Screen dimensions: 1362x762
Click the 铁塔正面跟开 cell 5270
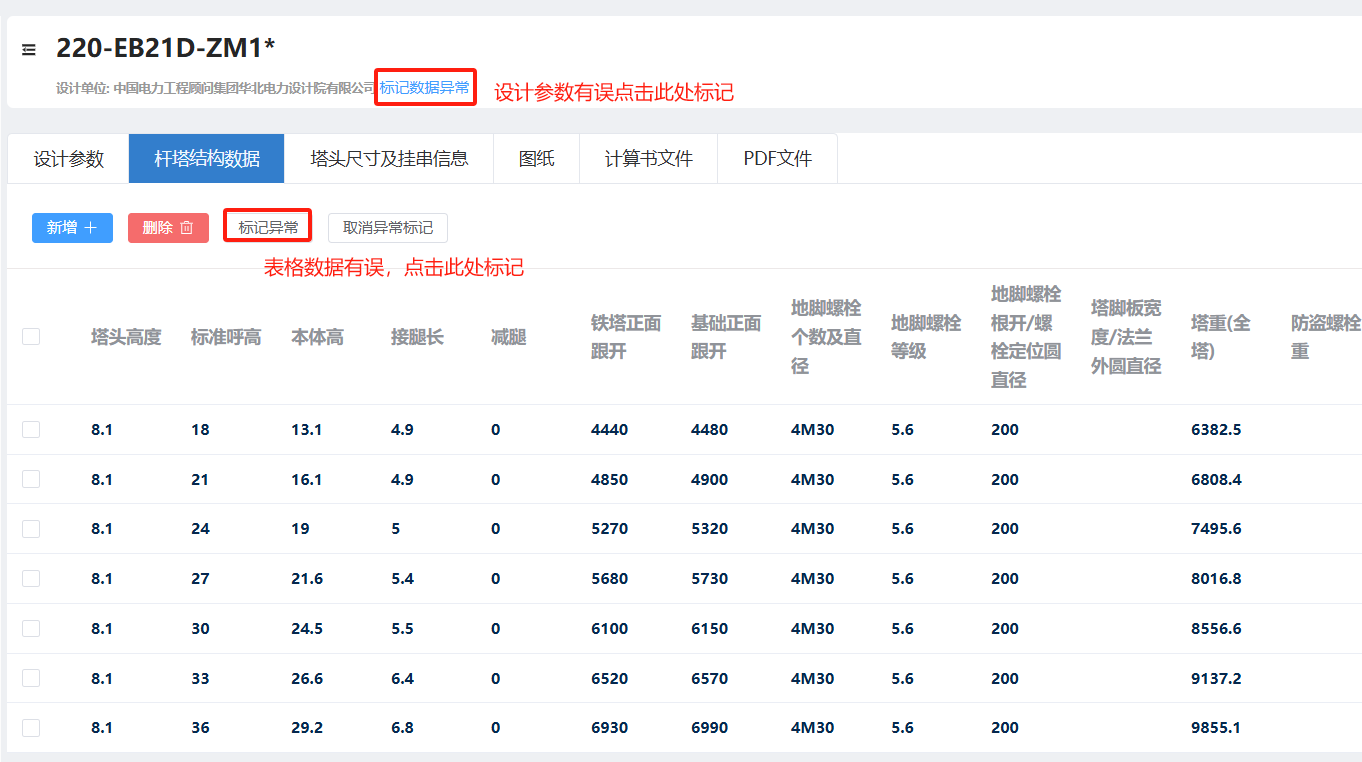click(609, 529)
